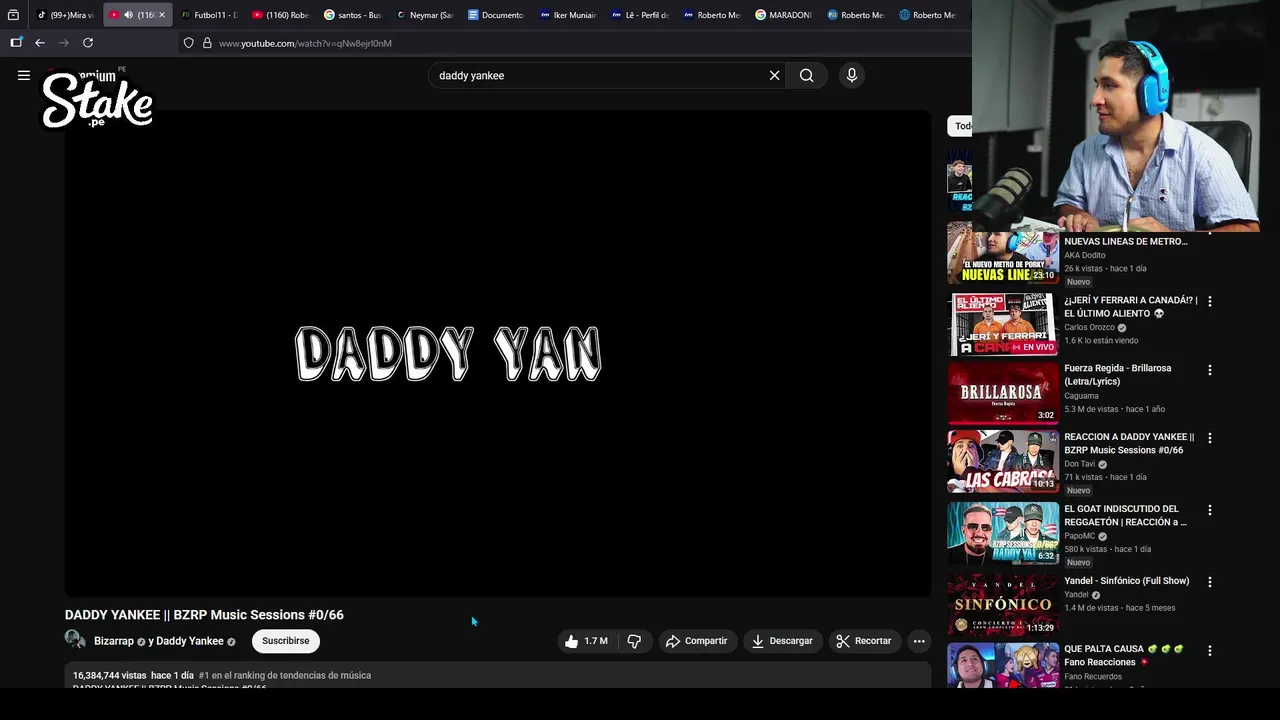Share the video via Compartir

tap(697, 641)
